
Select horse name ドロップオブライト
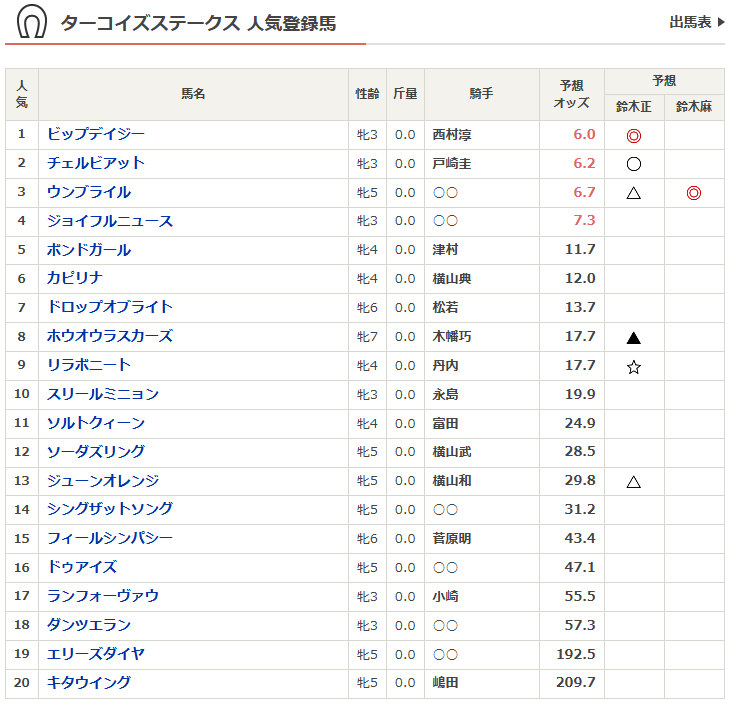110,307
